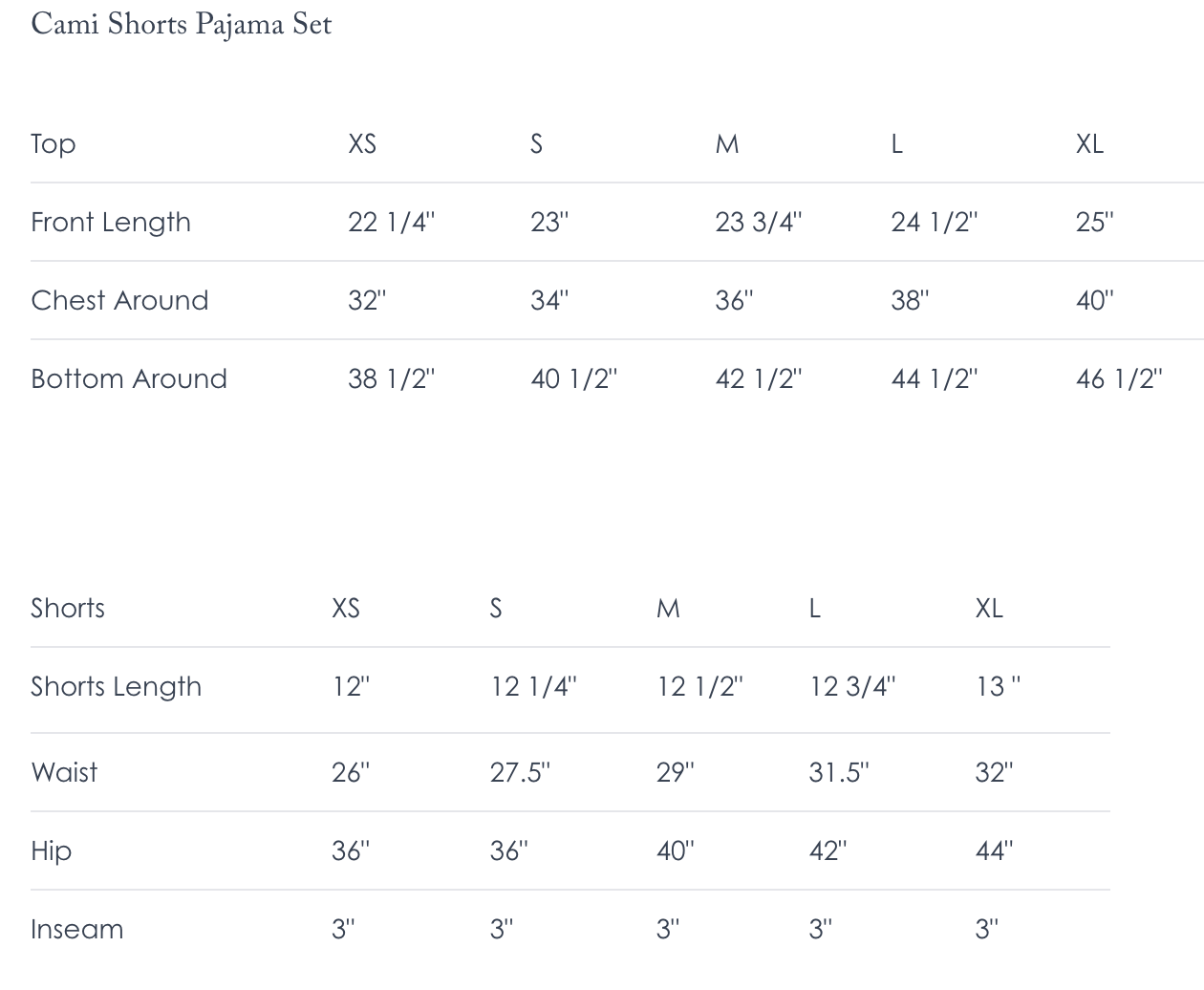The image size is (1204, 990).
Task: Select the 44" hip value
Action: [x=994, y=850]
